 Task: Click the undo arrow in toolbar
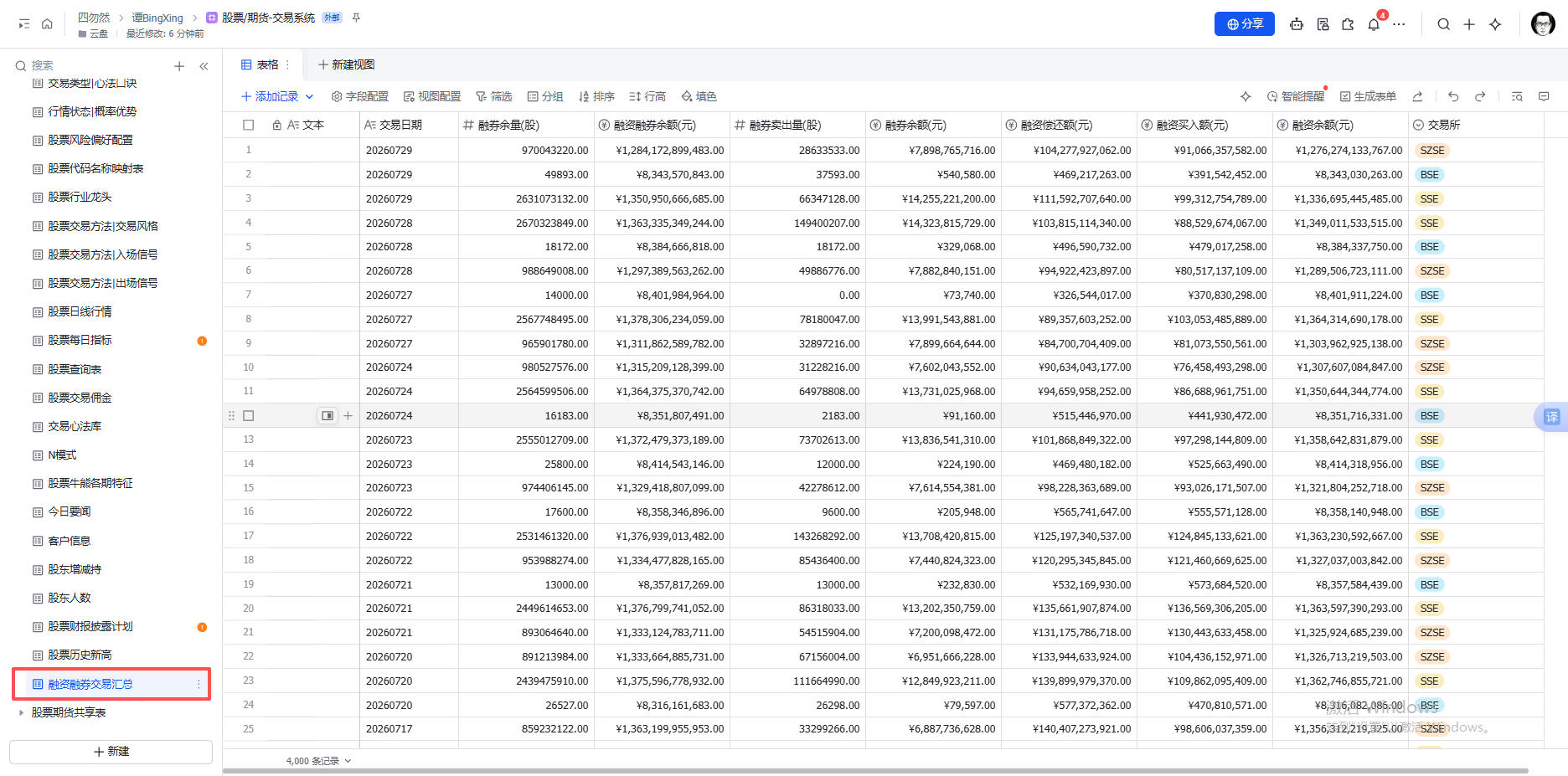pos(1453,97)
